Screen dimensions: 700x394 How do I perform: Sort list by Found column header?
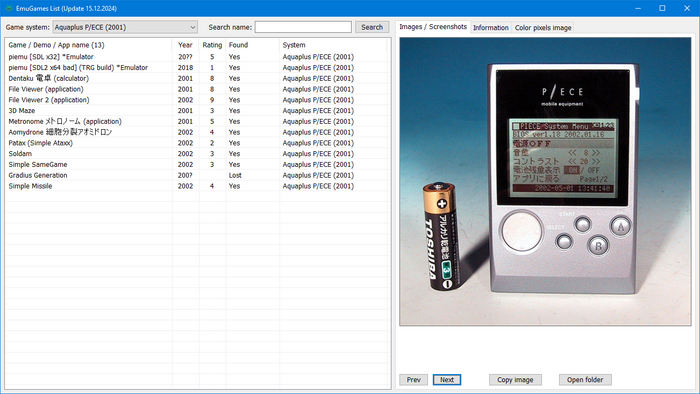(252, 45)
